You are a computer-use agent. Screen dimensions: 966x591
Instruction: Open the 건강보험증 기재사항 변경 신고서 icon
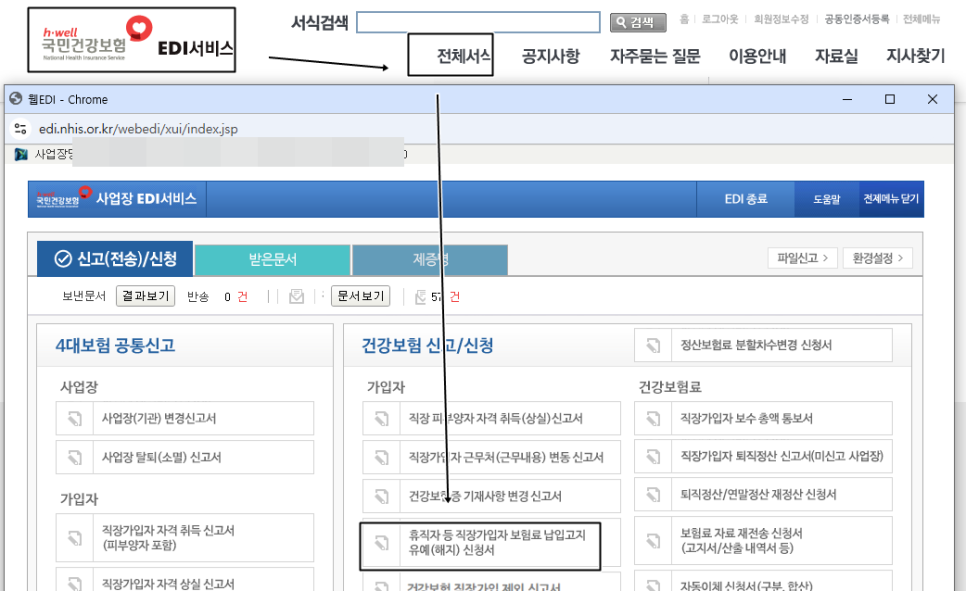click(x=380, y=494)
